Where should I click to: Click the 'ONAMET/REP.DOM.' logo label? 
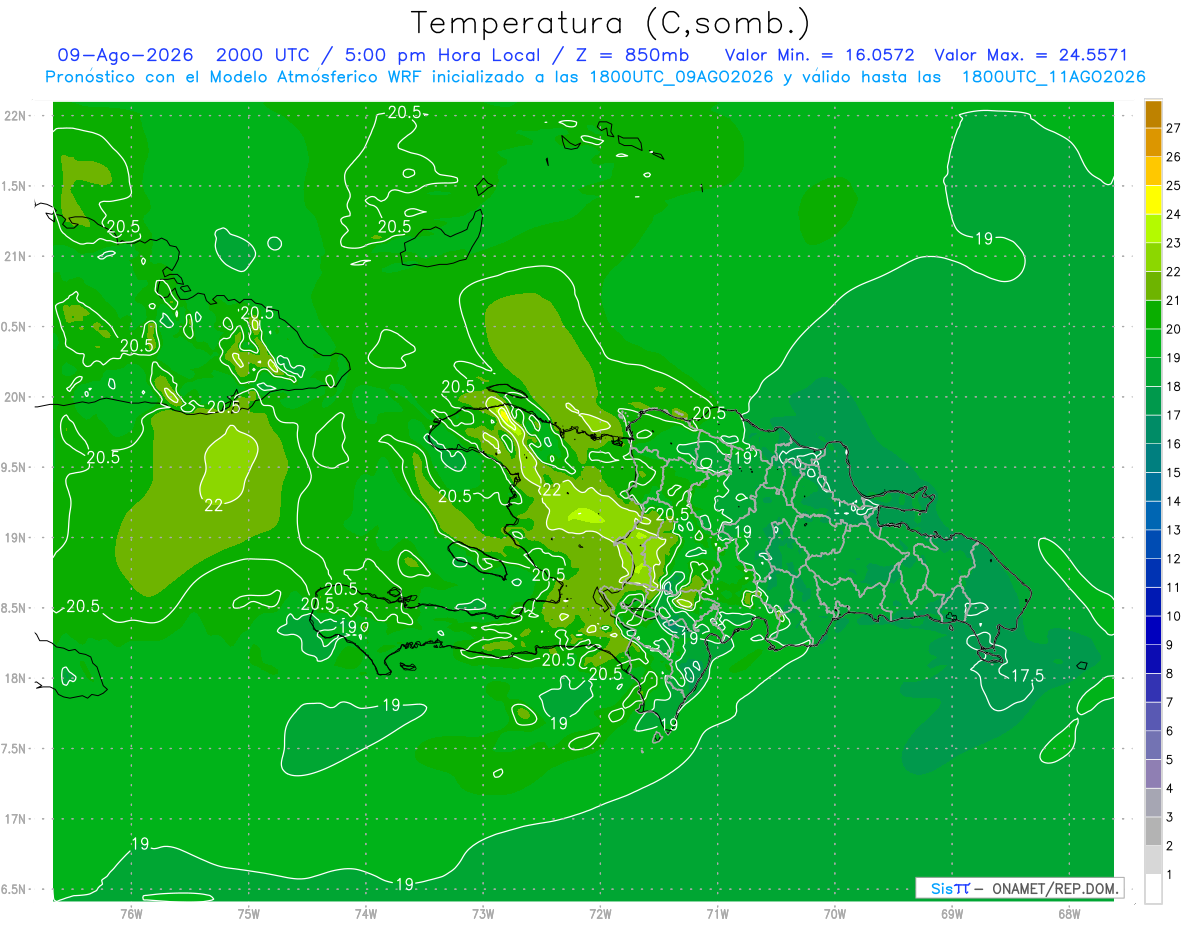point(1055,888)
